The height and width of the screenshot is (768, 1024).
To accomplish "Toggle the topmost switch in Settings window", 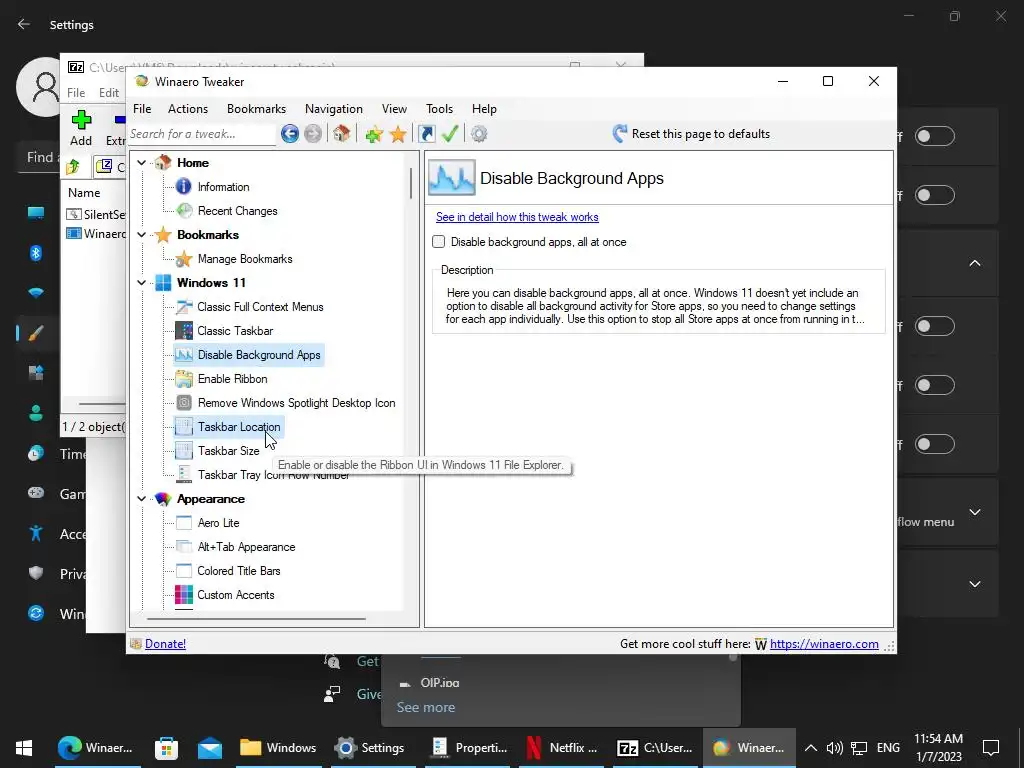I will coord(935,136).
